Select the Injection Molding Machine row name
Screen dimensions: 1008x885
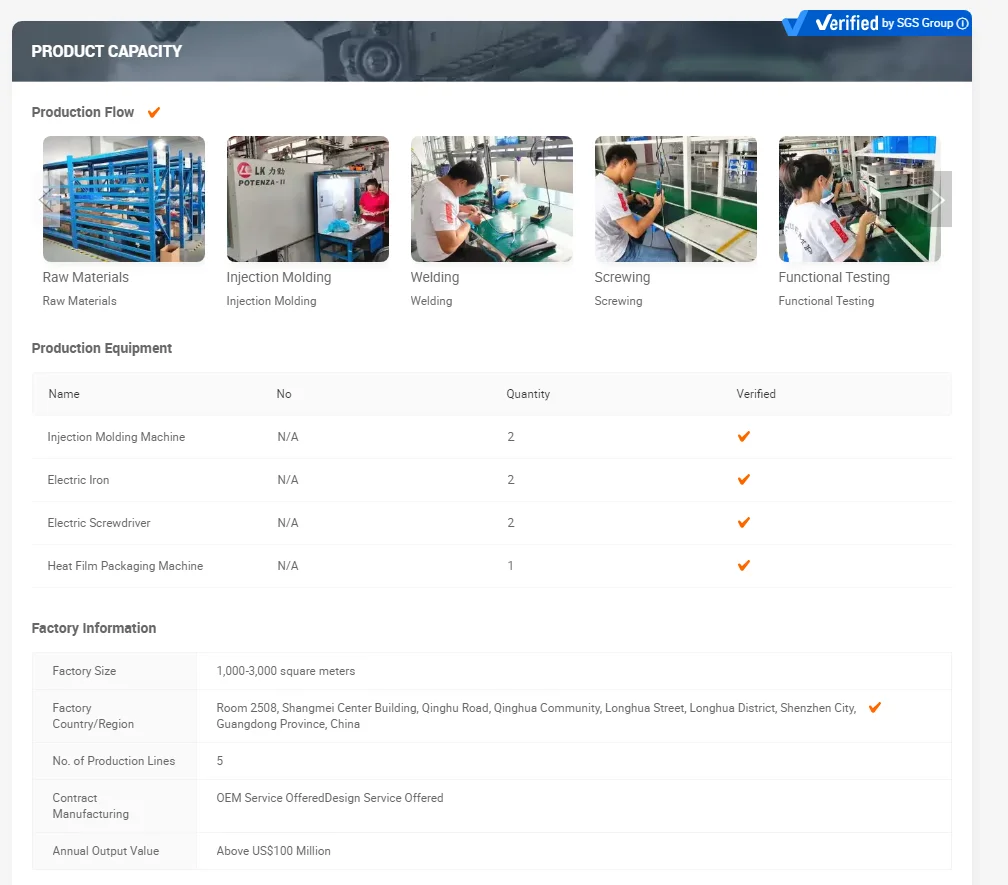click(116, 437)
